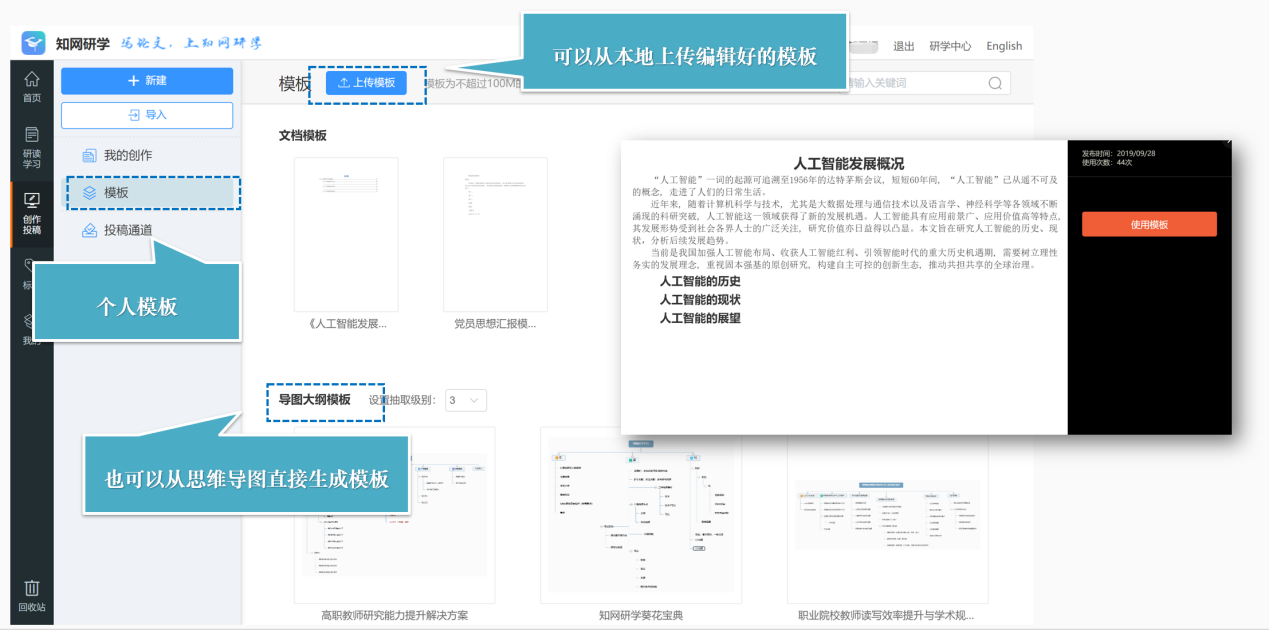Click the 文档模板 section heading
This screenshot has width=1269, height=630.
point(303,135)
